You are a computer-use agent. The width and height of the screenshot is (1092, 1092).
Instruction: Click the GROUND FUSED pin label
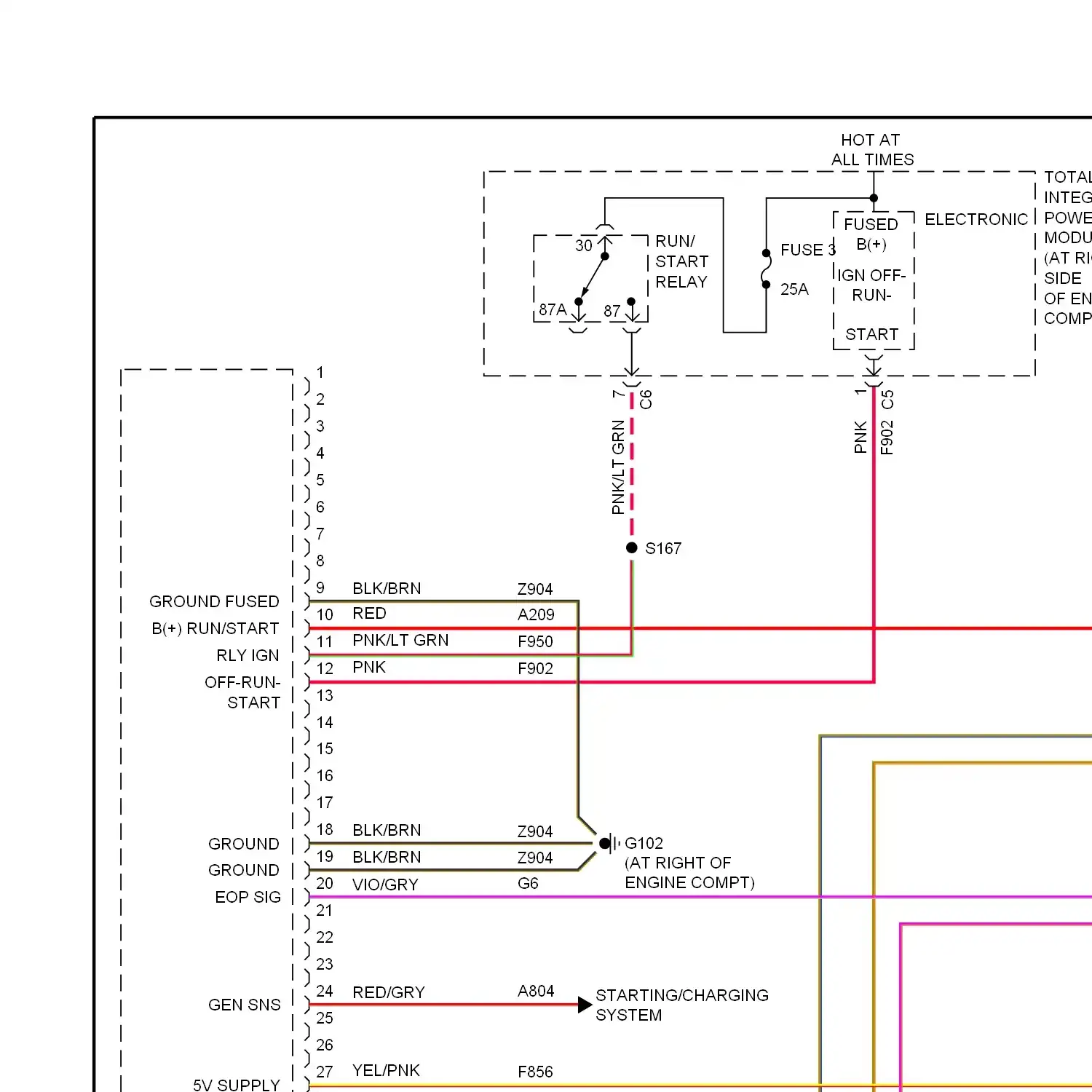[214, 601]
